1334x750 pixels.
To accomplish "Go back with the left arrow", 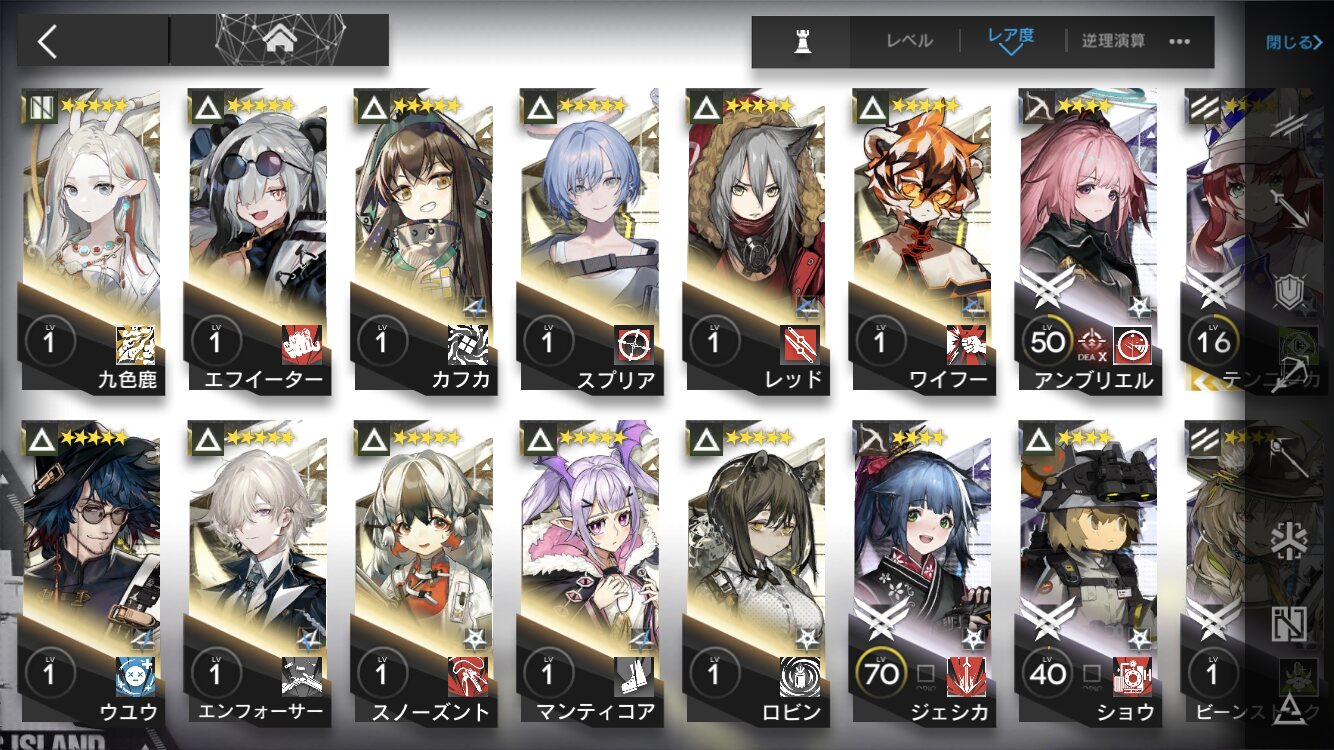I will (x=47, y=41).
